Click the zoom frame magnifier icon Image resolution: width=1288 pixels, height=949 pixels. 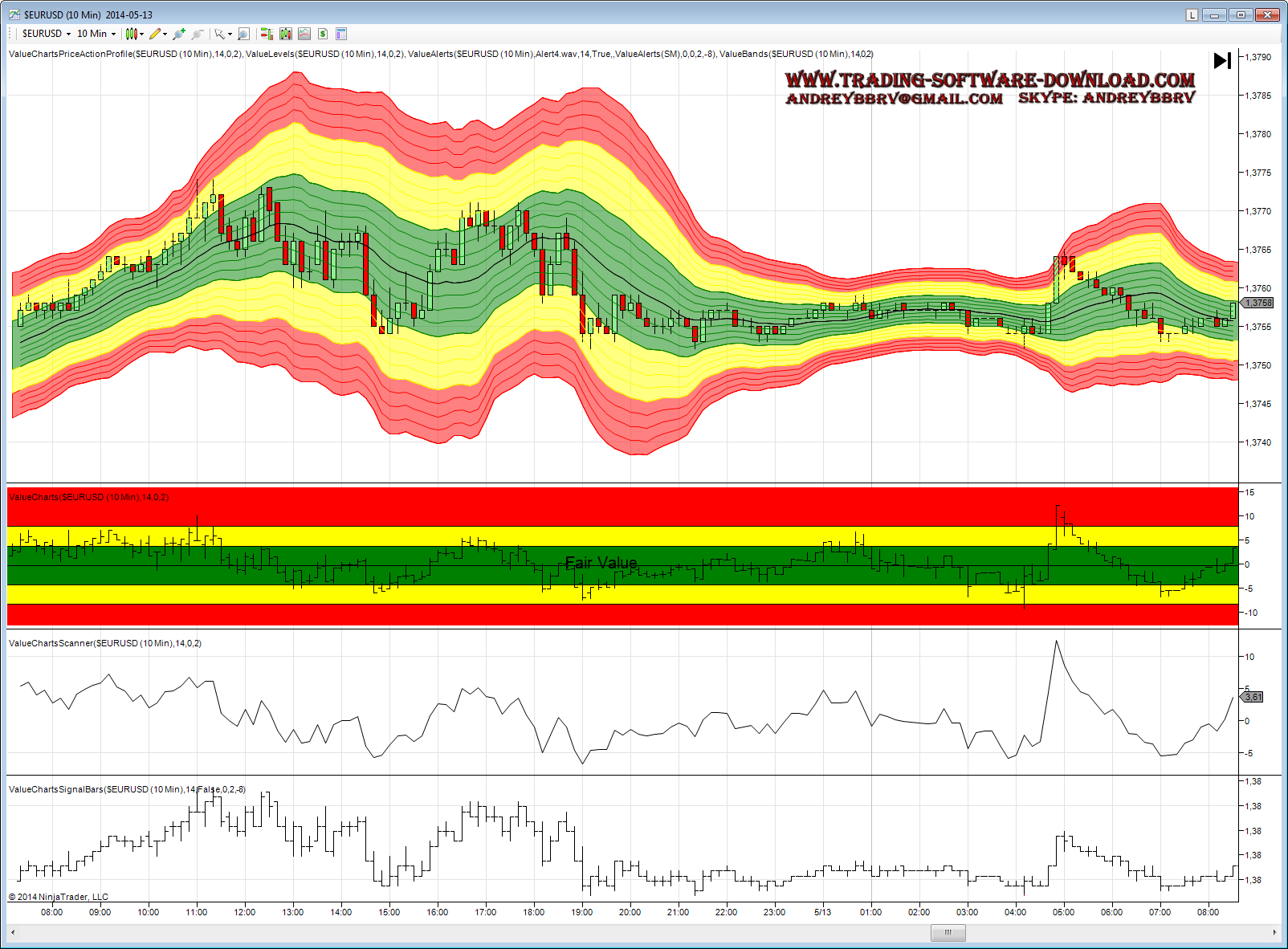pyautogui.click(x=243, y=34)
